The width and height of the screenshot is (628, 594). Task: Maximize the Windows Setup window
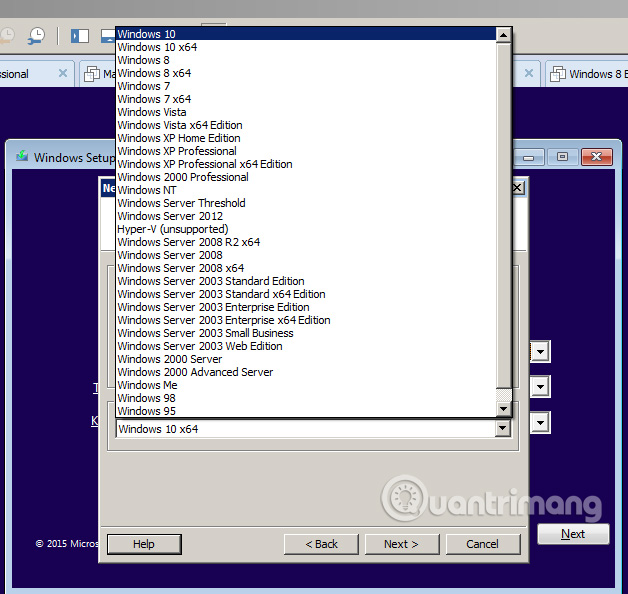tap(562, 157)
